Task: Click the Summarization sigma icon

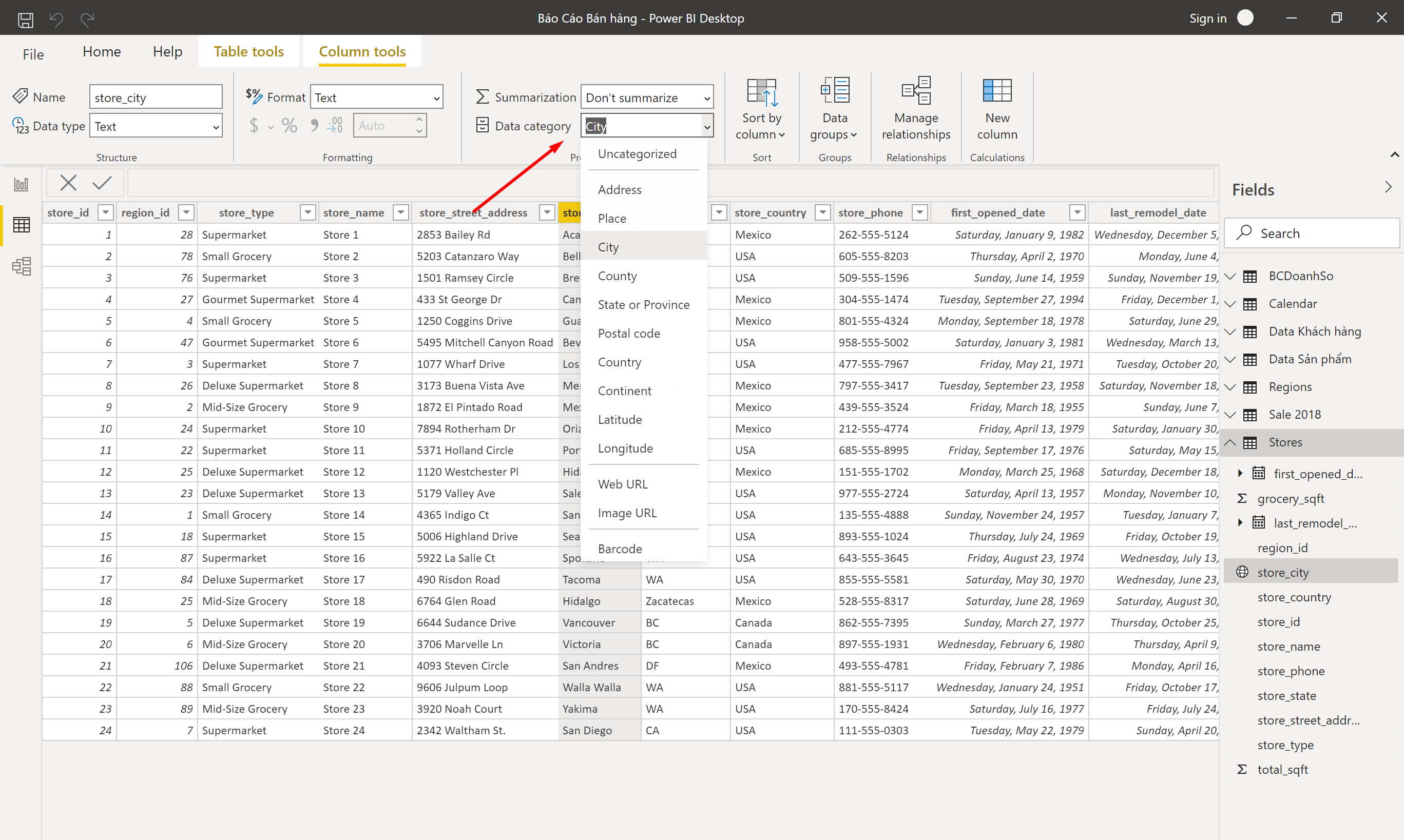Action: pos(482,97)
